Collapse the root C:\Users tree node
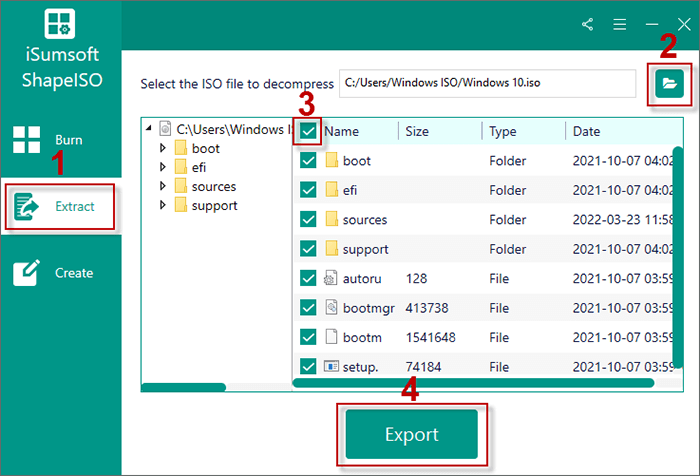Image resolution: width=700 pixels, height=476 pixels. [x=149, y=129]
